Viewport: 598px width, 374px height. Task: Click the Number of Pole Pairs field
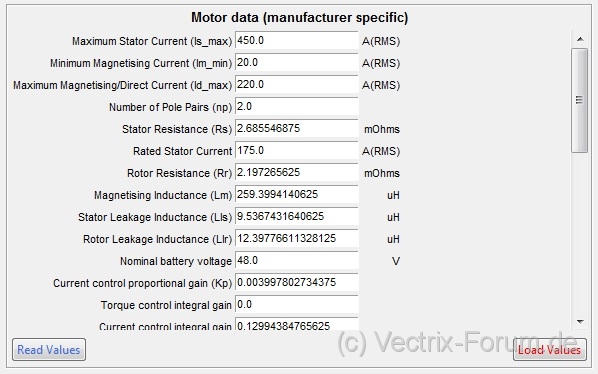(x=297, y=106)
